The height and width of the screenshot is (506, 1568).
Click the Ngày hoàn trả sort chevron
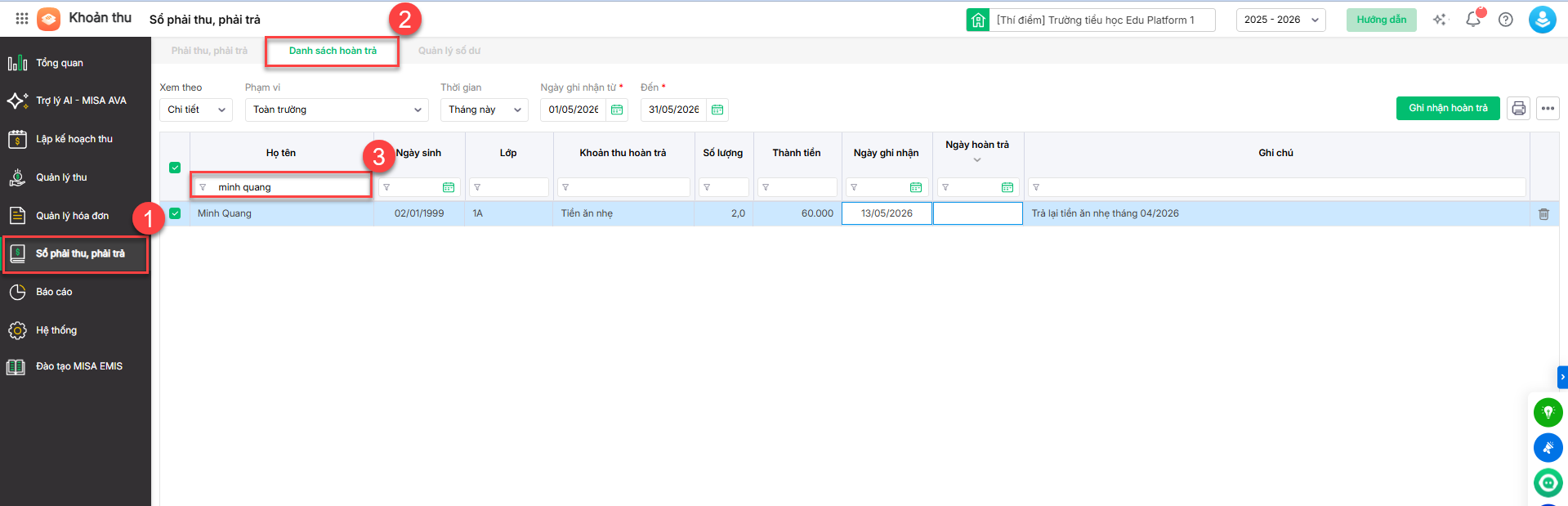coord(977,160)
